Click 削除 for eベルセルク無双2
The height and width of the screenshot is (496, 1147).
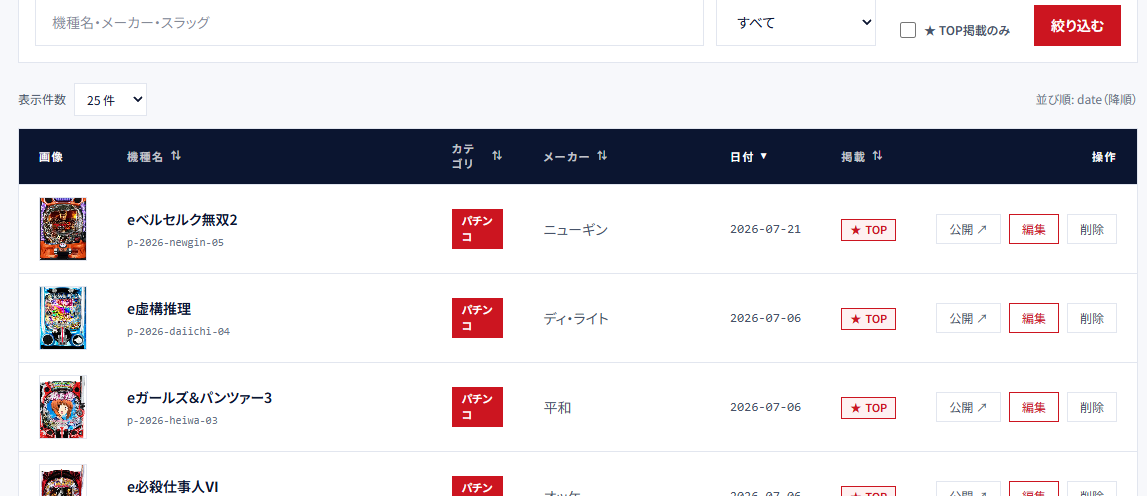pyautogui.click(x=1091, y=229)
